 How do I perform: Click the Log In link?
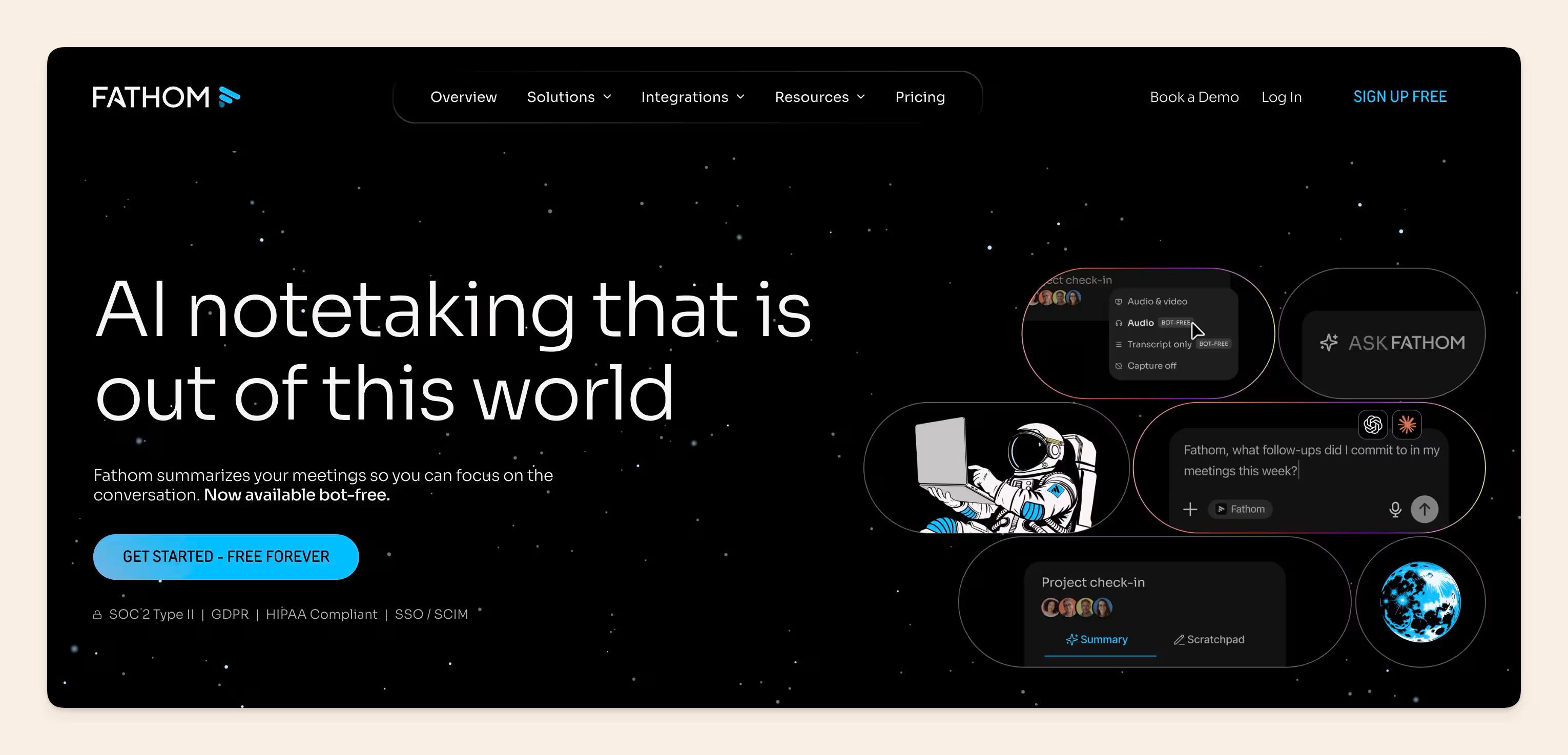(1282, 97)
